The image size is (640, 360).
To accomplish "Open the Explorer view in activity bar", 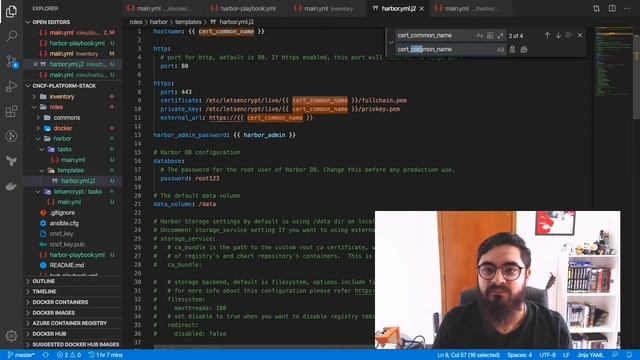I will (11, 11).
